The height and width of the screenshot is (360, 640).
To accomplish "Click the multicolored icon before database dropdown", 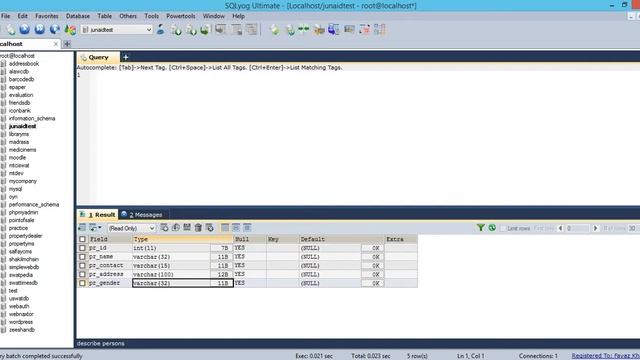I will tap(70, 29).
